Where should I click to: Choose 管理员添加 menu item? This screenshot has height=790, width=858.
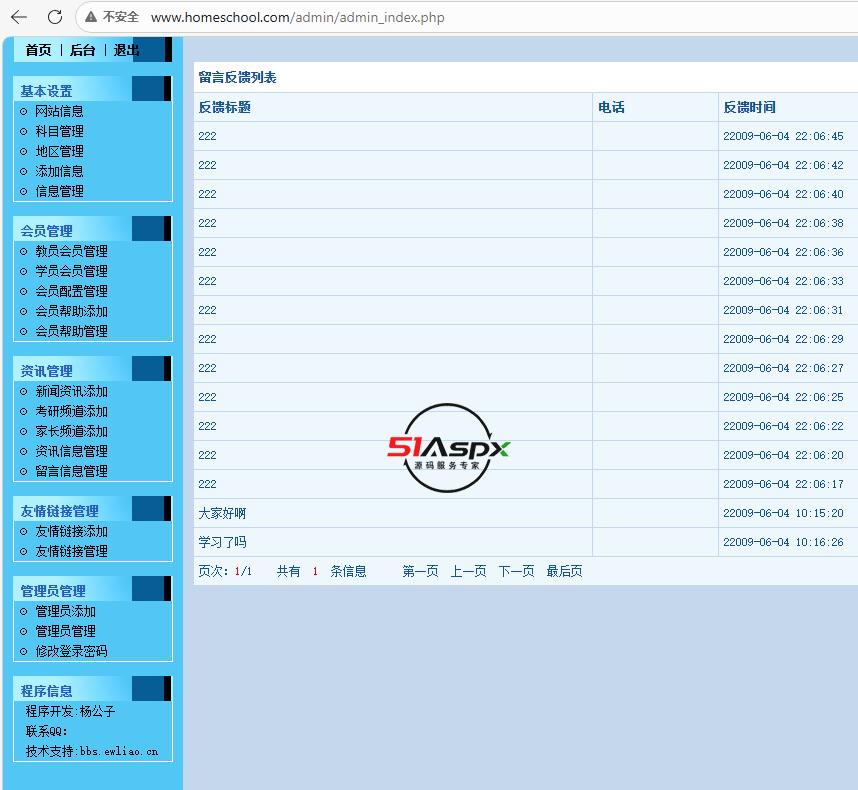click(x=65, y=611)
